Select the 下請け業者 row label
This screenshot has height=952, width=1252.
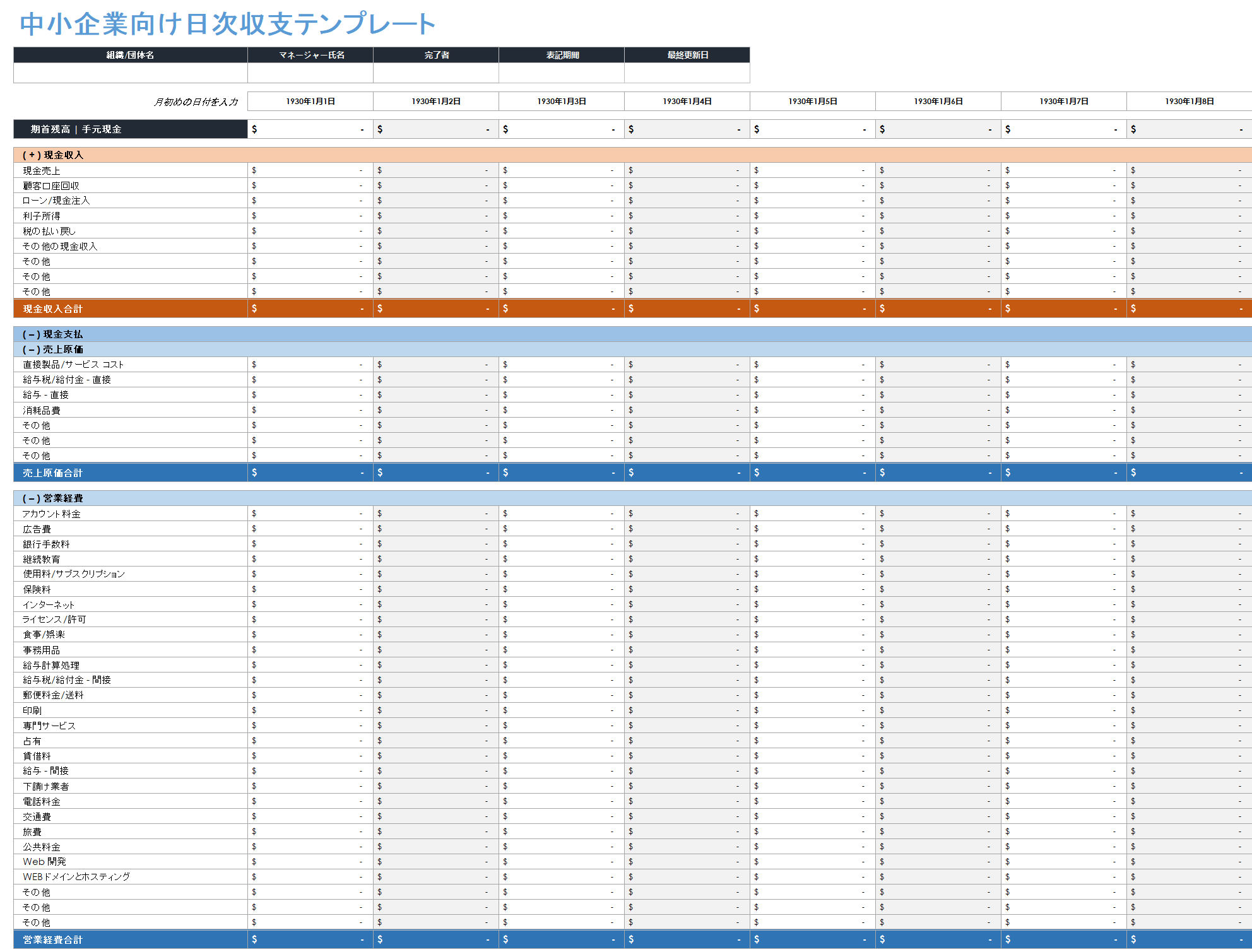[131, 786]
